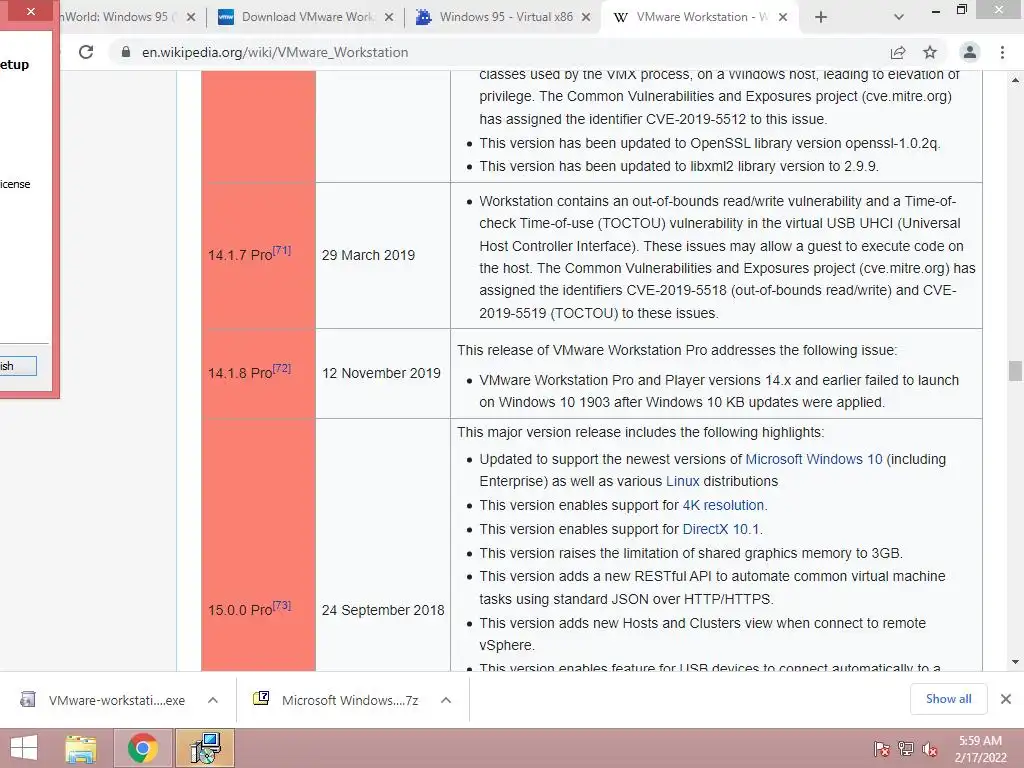Bookmark this page with the star
This screenshot has width=1024, height=768.
coord(930,52)
